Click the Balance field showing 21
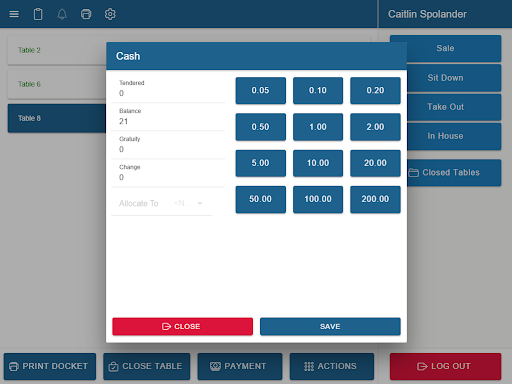The width and height of the screenshot is (512, 384). coord(168,117)
